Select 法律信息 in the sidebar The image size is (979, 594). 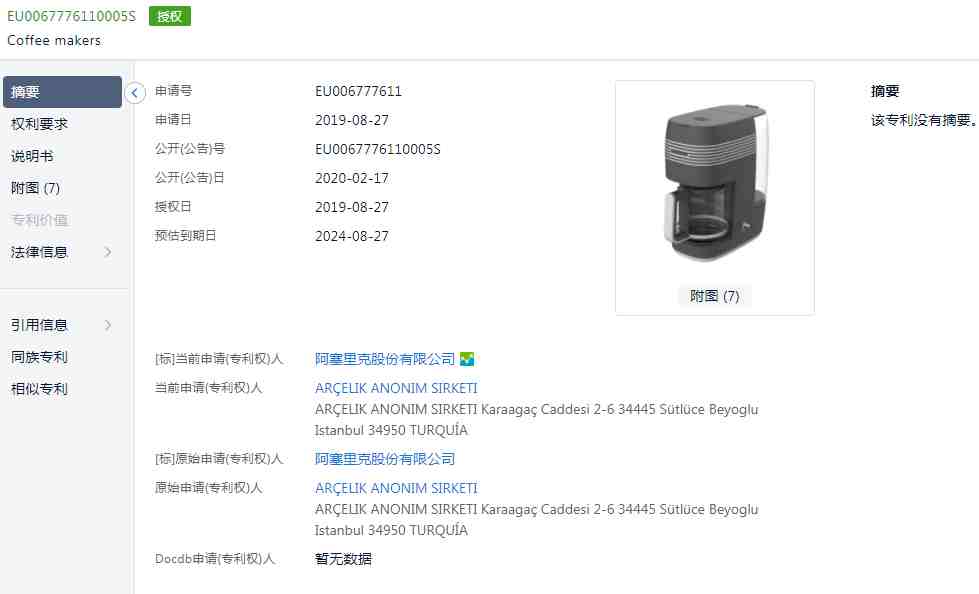pyautogui.click(x=39, y=252)
